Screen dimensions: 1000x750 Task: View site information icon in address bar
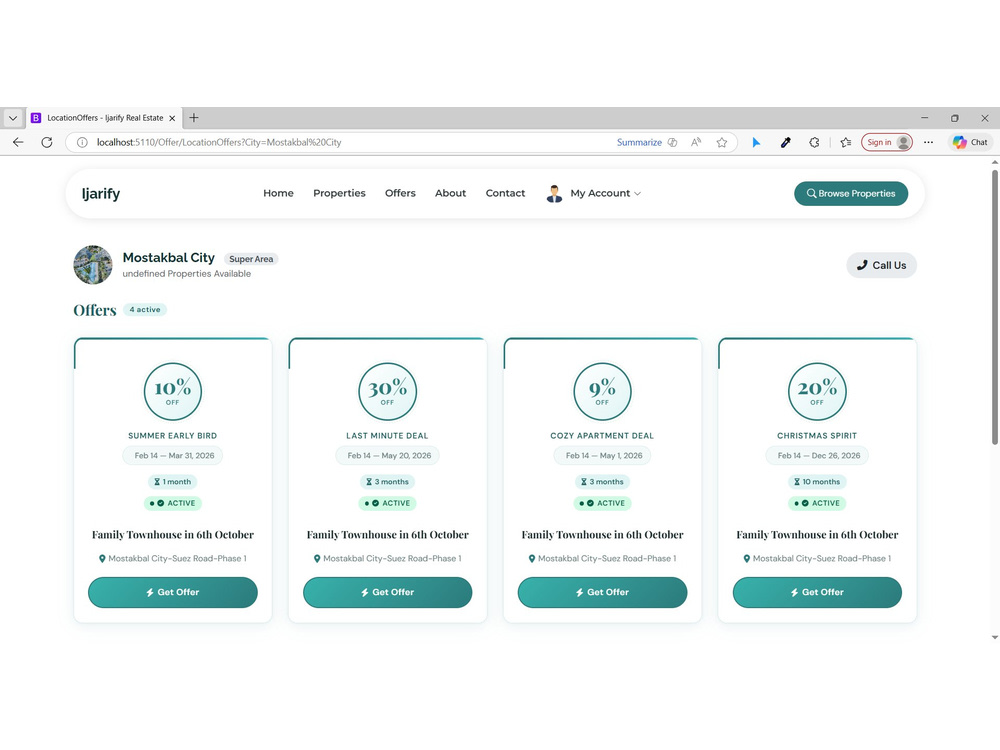[82, 142]
